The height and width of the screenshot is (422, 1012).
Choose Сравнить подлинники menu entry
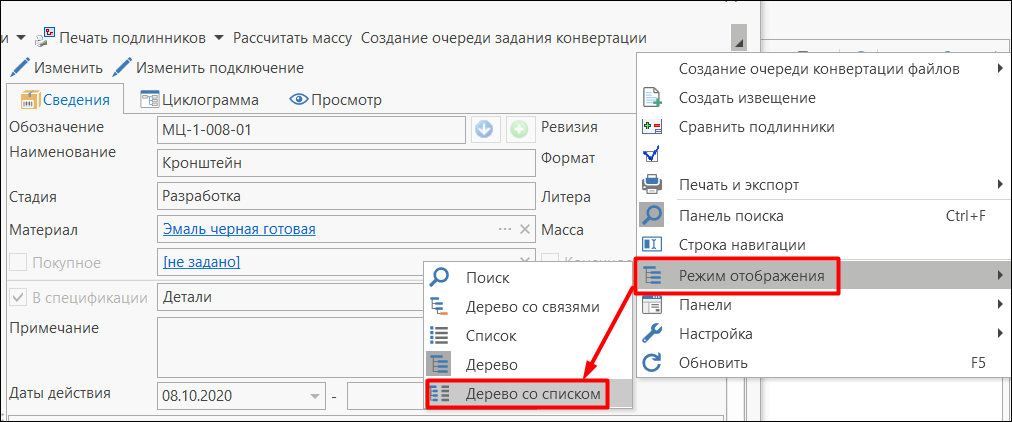[x=824, y=127]
